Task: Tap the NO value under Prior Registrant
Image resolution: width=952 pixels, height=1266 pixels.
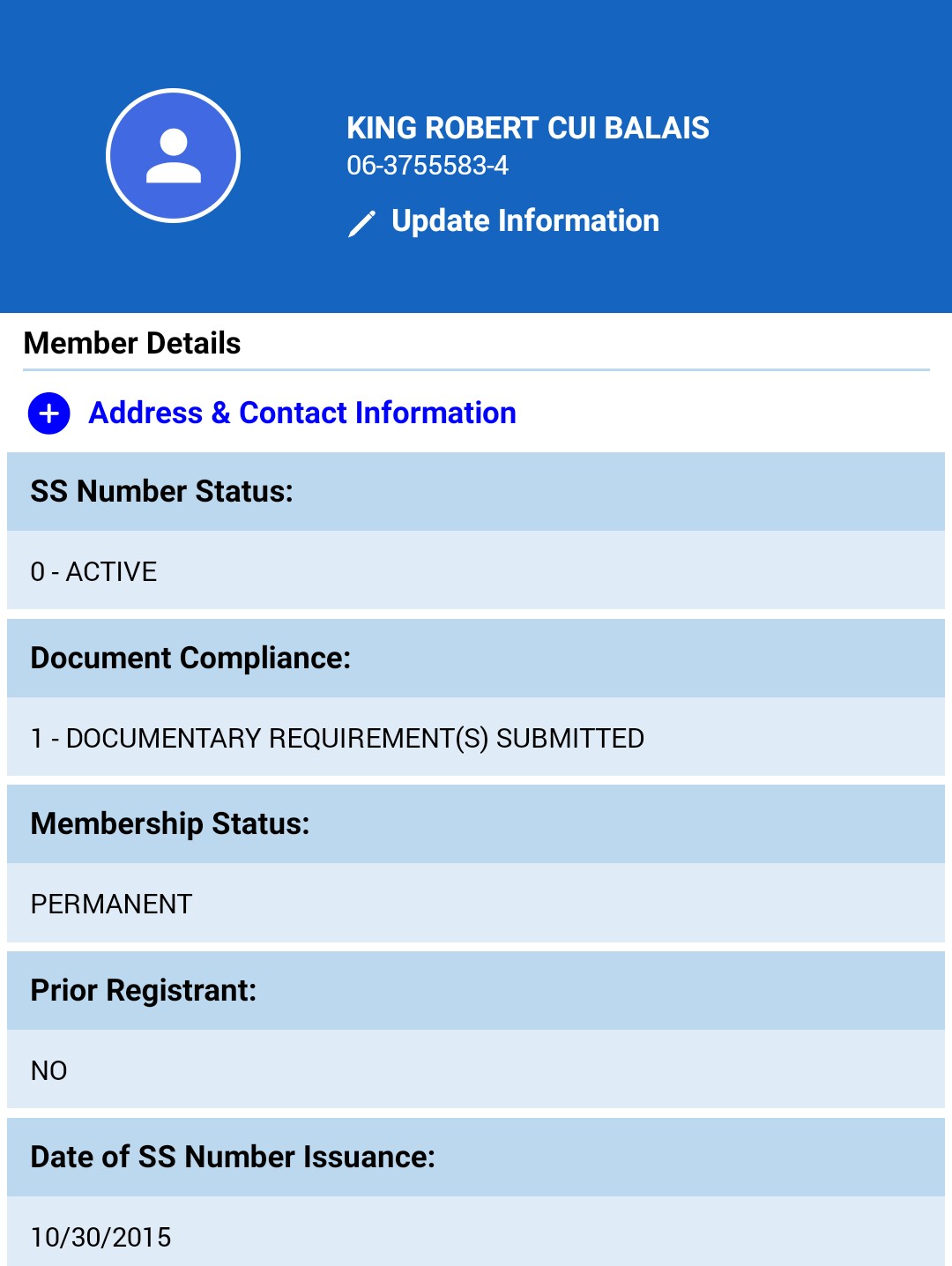Action: click(x=49, y=1070)
